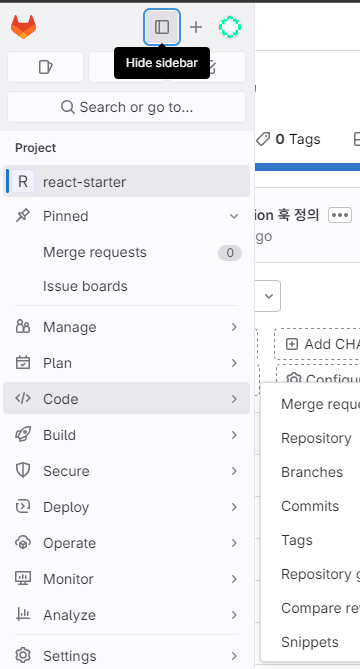Image resolution: width=360 pixels, height=669 pixels.
Task: Click the commit ellipsis button
Action: pos(340,215)
